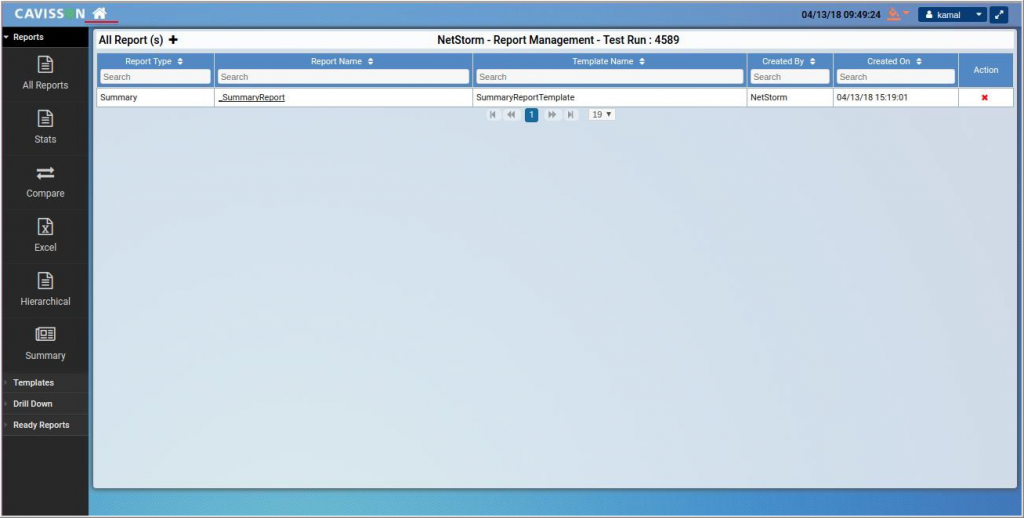Sort by Template Name column

(x=642, y=61)
